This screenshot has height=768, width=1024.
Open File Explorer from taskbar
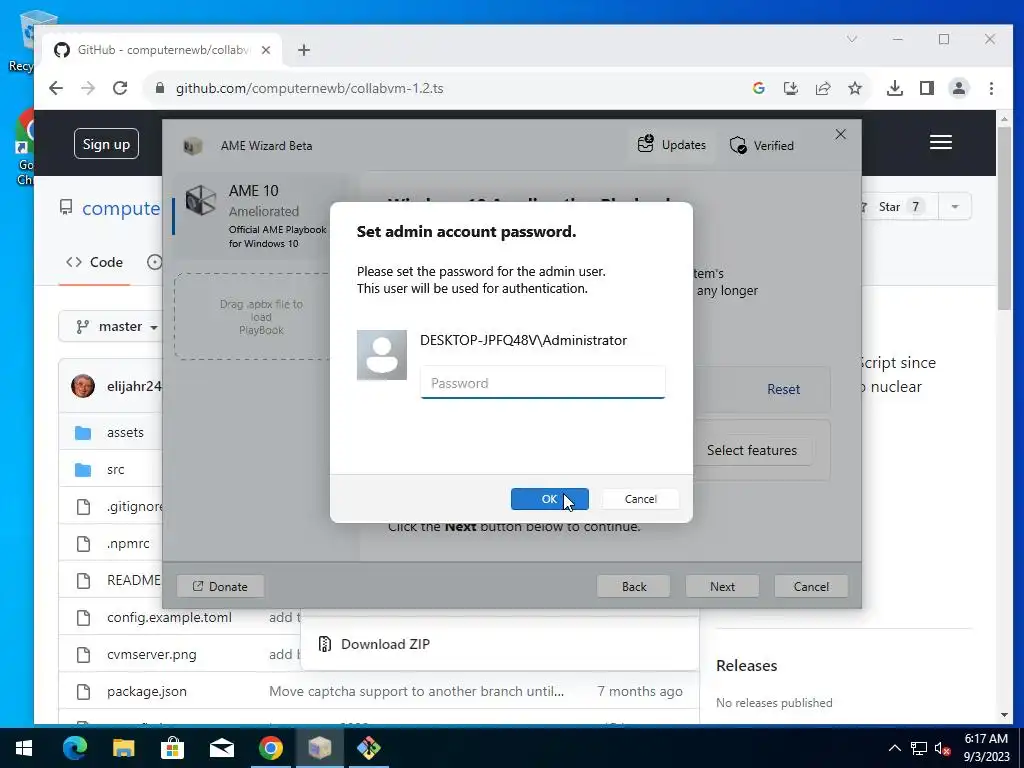(123, 748)
